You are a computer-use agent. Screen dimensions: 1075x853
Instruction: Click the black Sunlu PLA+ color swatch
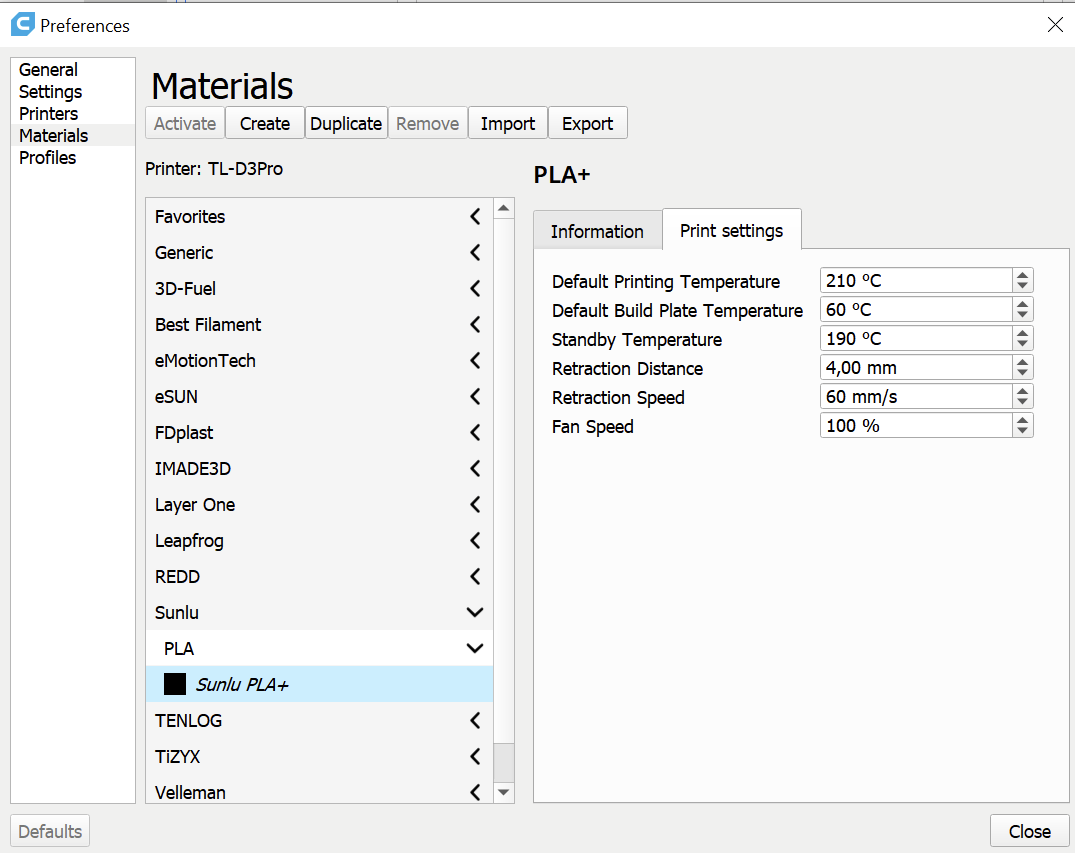coord(175,684)
